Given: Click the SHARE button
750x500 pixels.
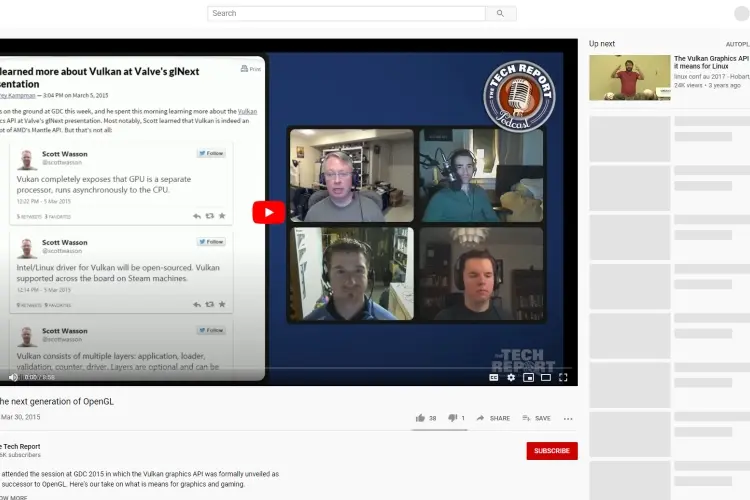Looking at the screenshot, I should click(494, 418).
